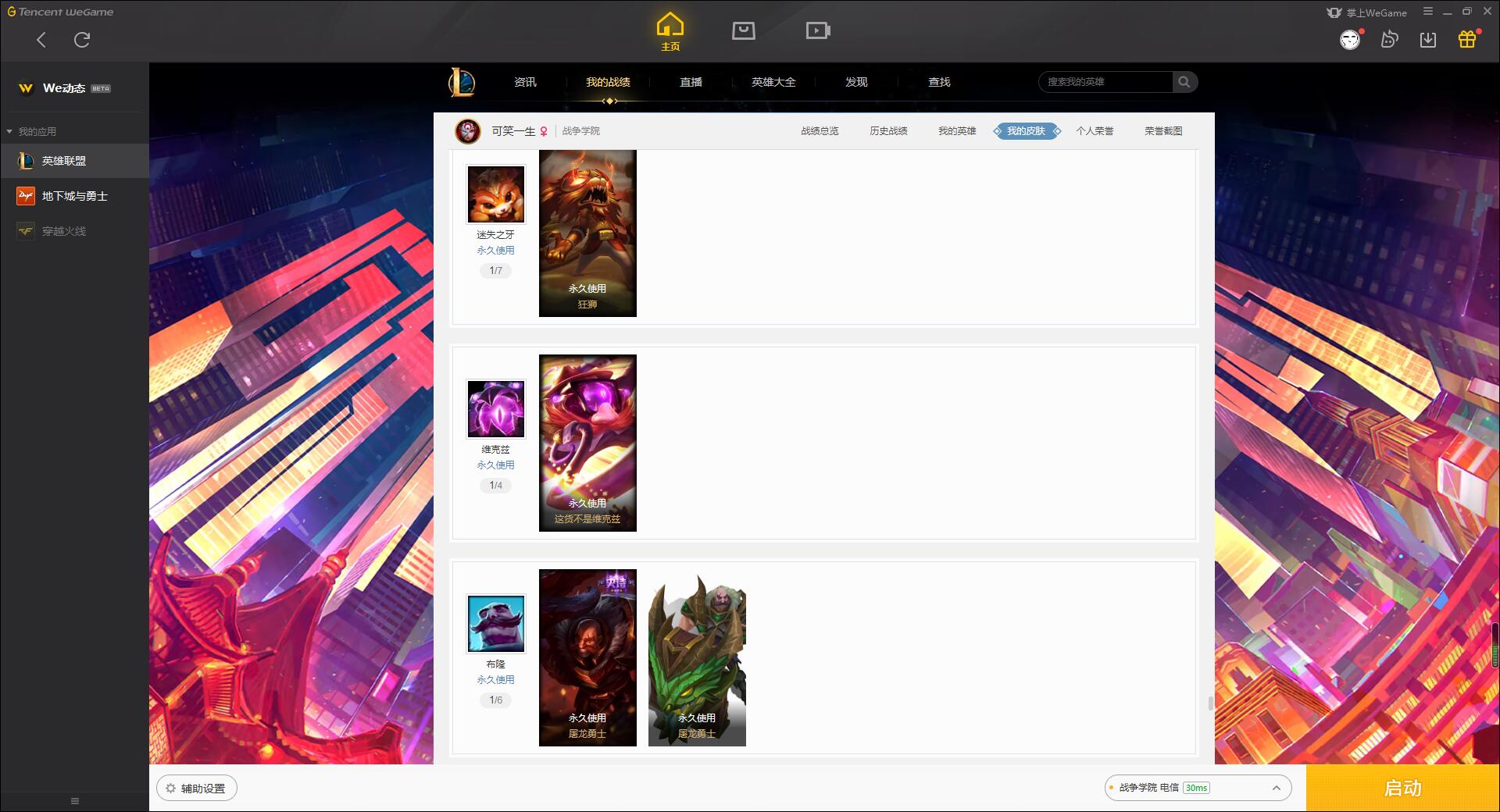This screenshot has height=812, width=1500.
Task: Open the 狂狮 skin card
Action: pyautogui.click(x=587, y=233)
